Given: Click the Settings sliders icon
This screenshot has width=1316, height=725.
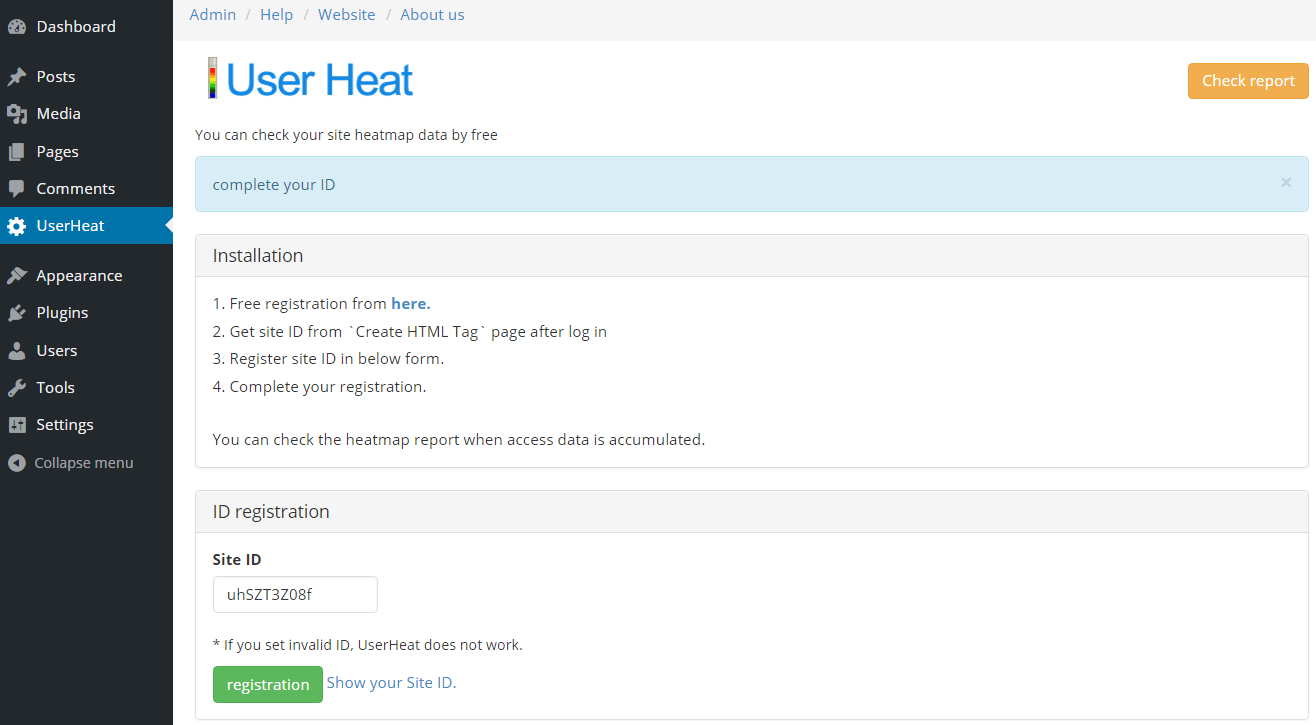Looking at the screenshot, I should point(16,425).
